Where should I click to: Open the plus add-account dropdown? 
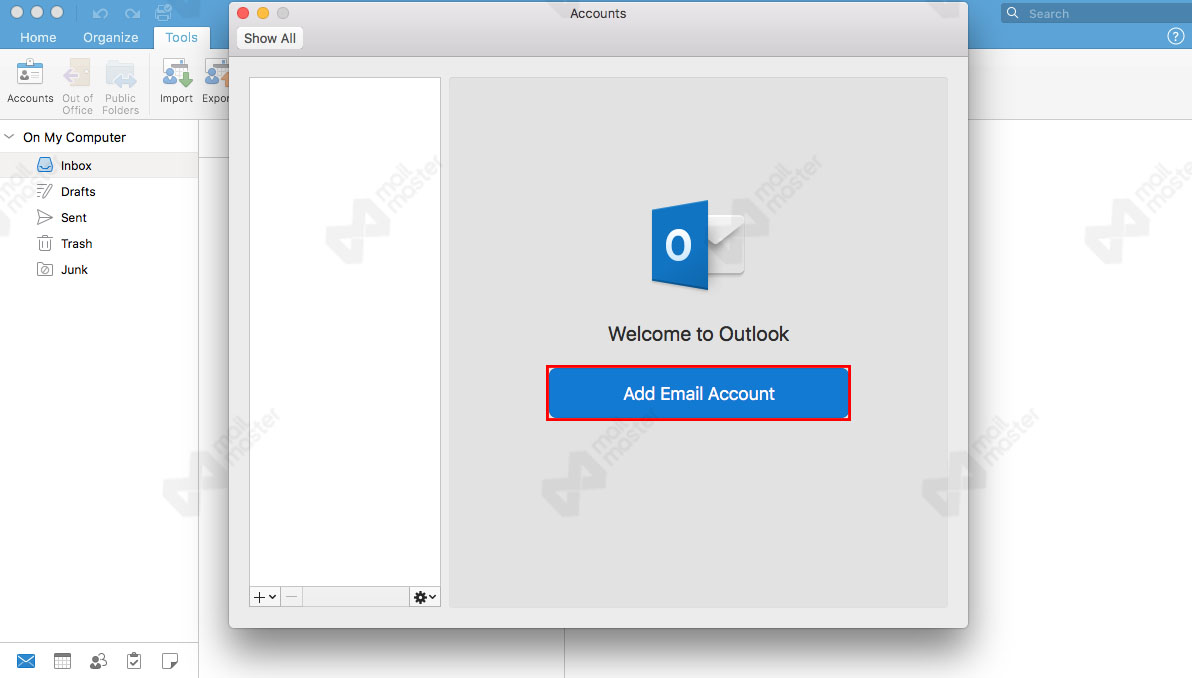click(x=264, y=597)
